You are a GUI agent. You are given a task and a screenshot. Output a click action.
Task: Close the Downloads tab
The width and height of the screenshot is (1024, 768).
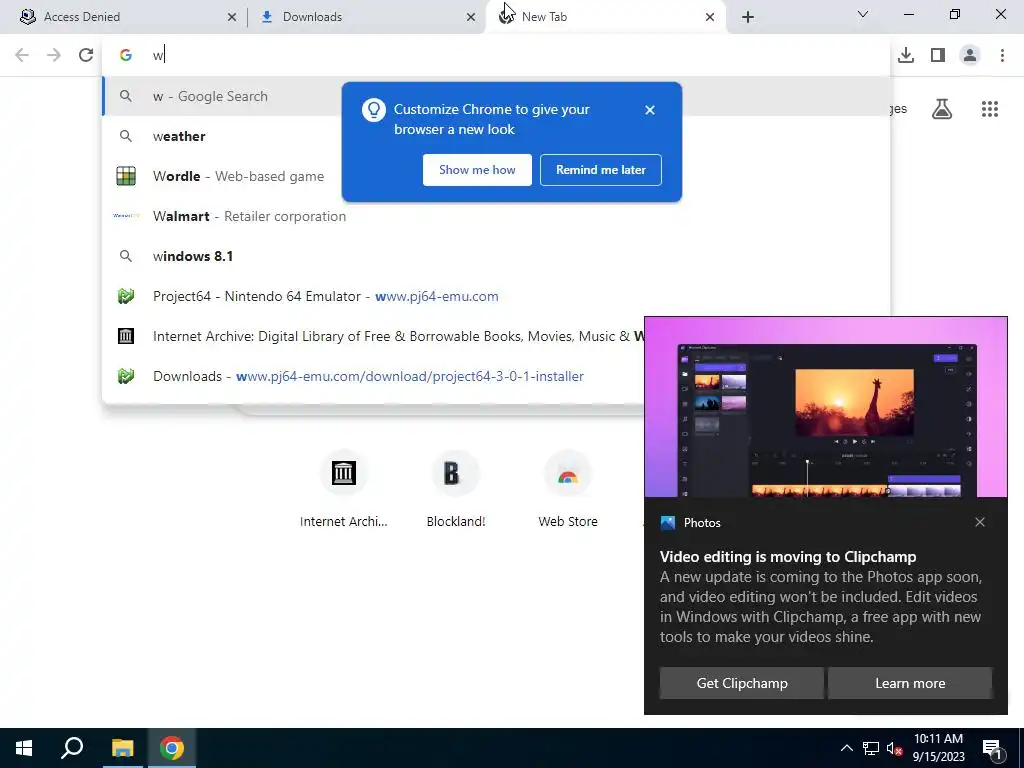click(x=471, y=17)
